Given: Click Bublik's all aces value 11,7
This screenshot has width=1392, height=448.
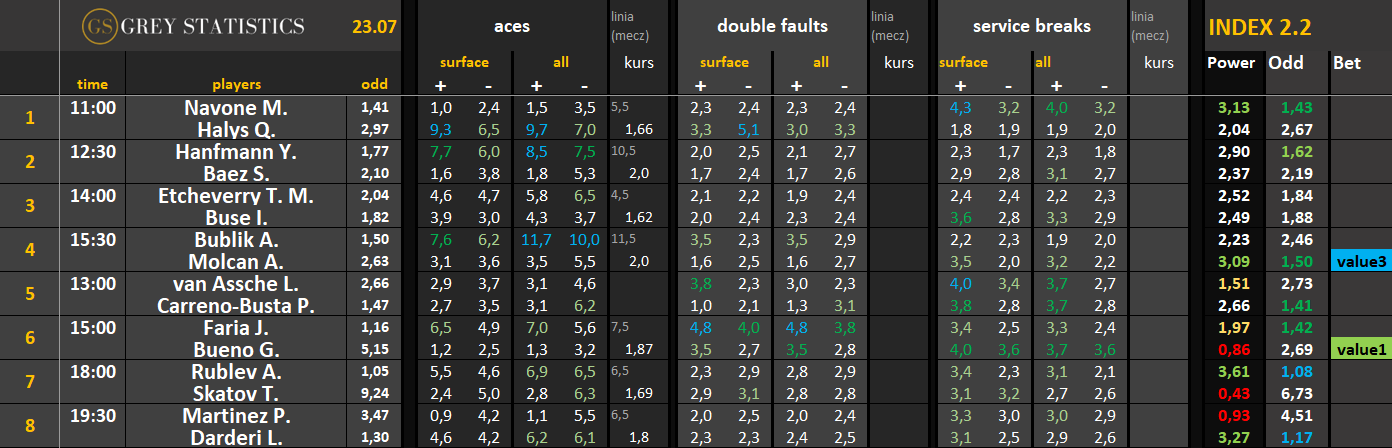Looking at the screenshot, I should tap(537, 239).
